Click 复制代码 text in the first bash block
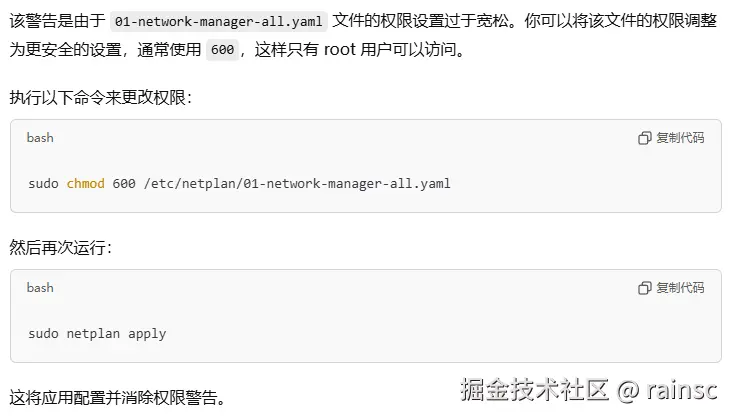 [x=680, y=138]
